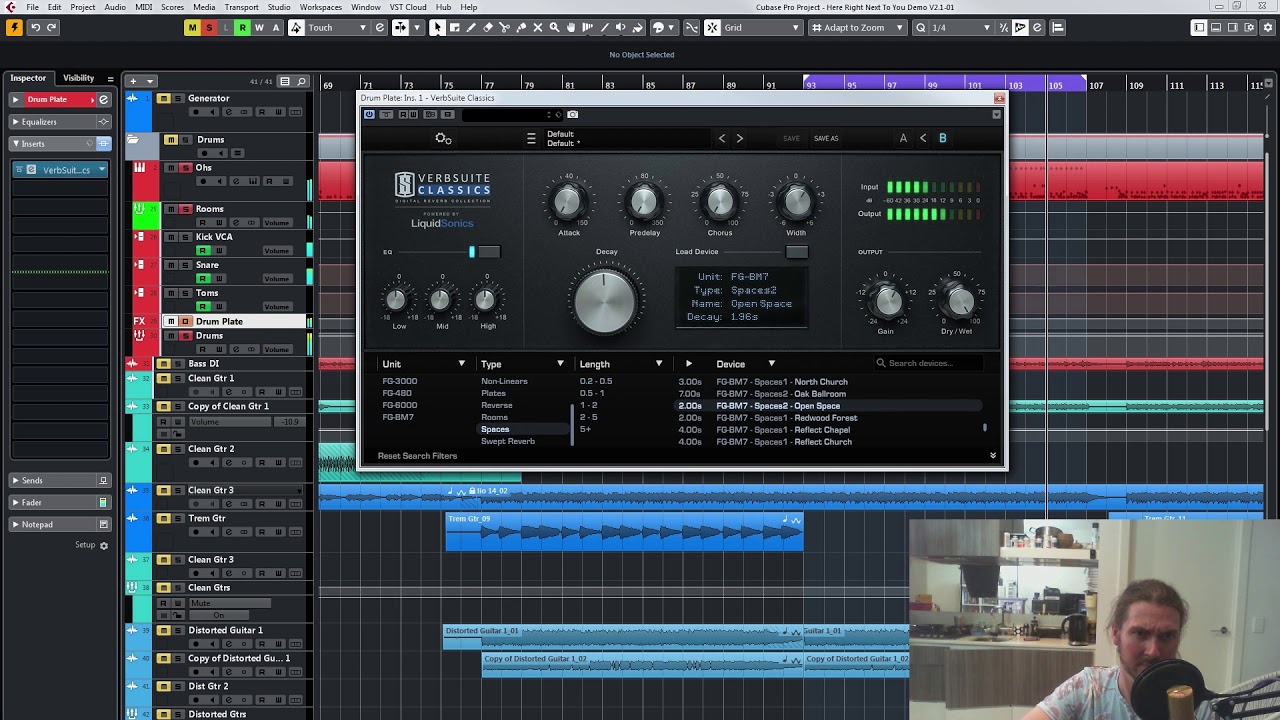Screen dimensions: 1280x720
Task: Click the Add Track plus button
Action: pyautogui.click(x=133, y=81)
